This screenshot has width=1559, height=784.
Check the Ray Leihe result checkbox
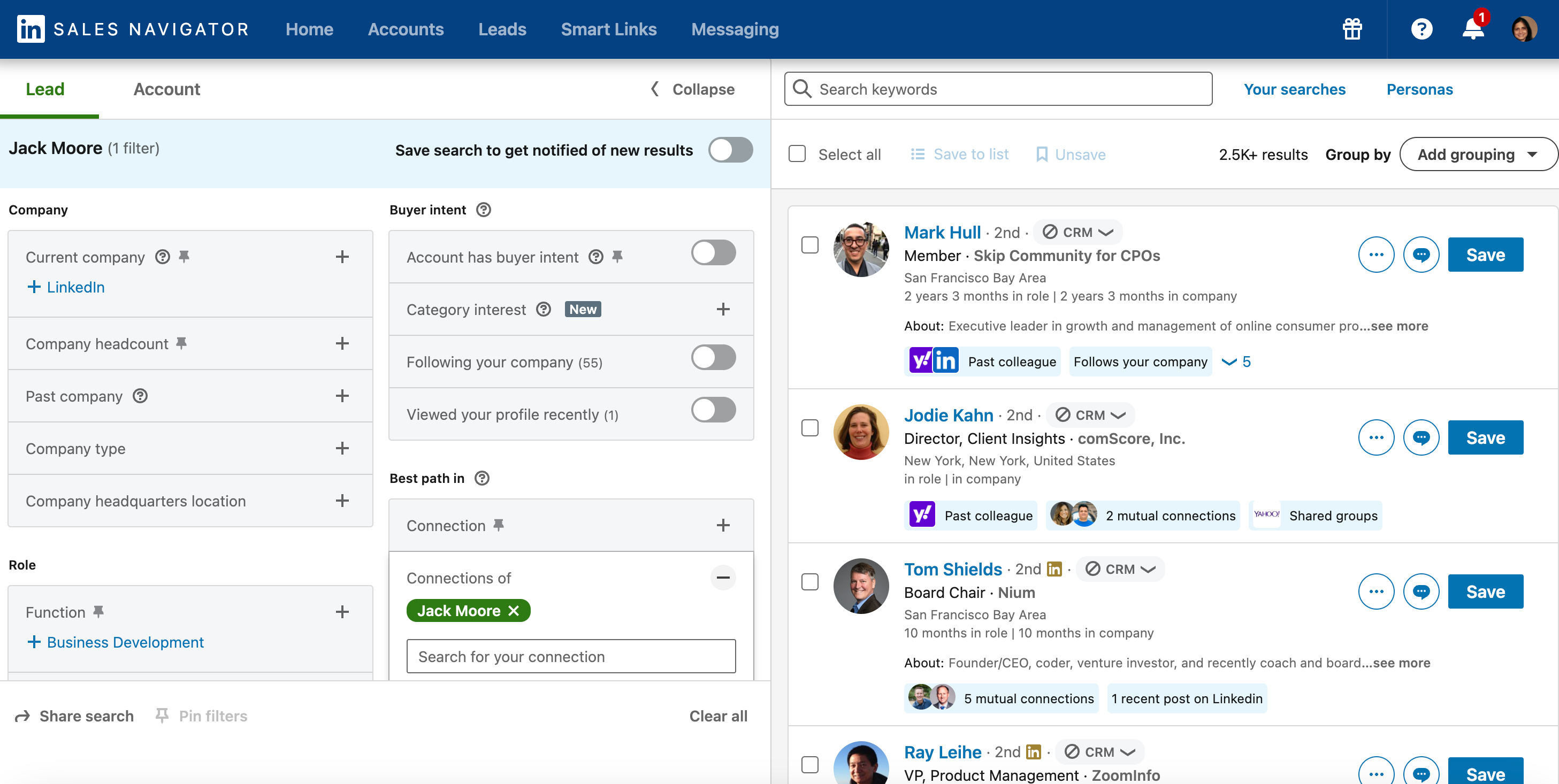pyautogui.click(x=810, y=765)
